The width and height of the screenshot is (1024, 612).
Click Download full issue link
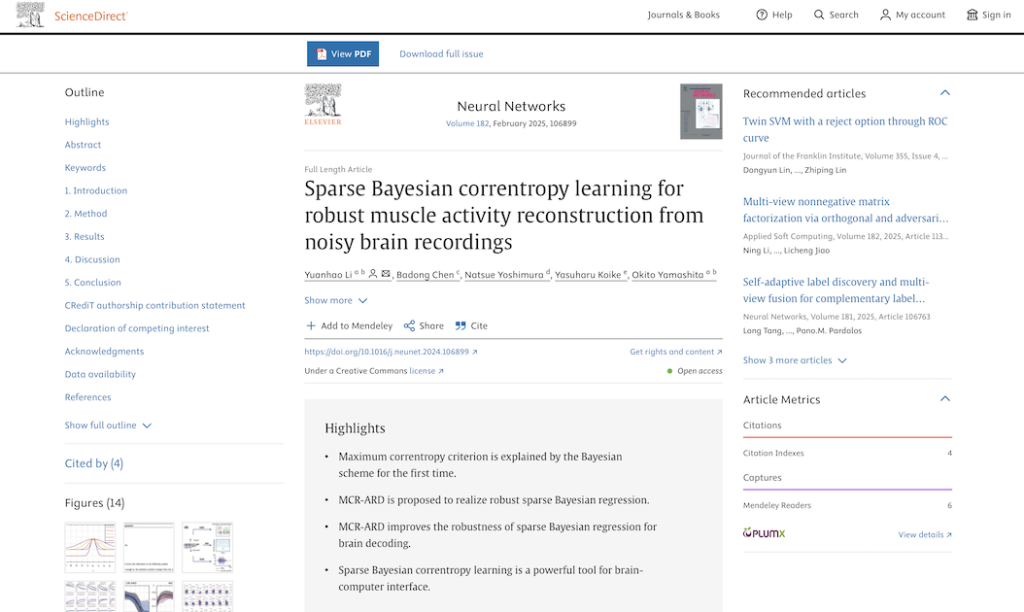tap(441, 54)
